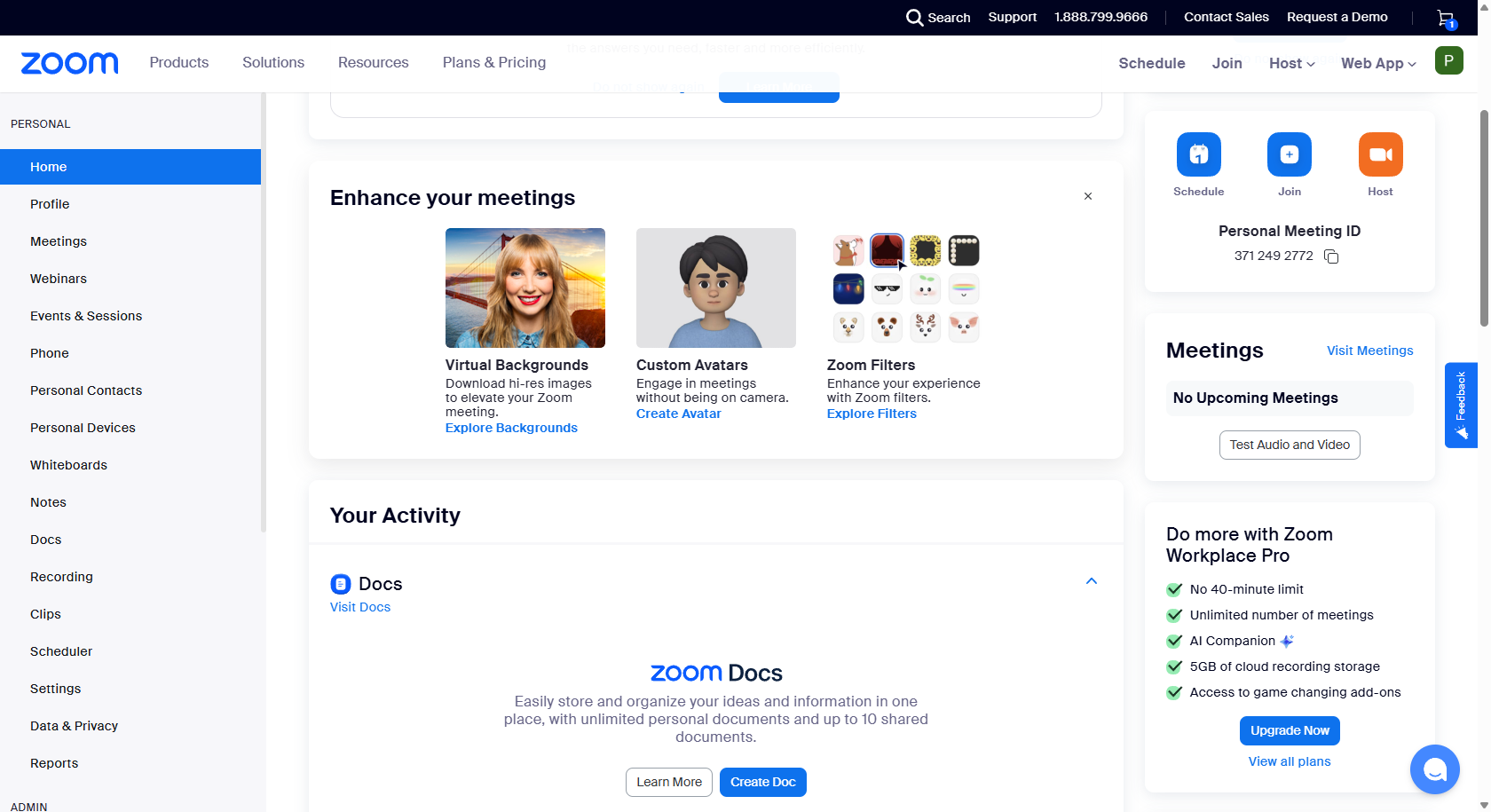This screenshot has height=812, width=1491.
Task: Select Home in the sidebar
Action: 130,167
